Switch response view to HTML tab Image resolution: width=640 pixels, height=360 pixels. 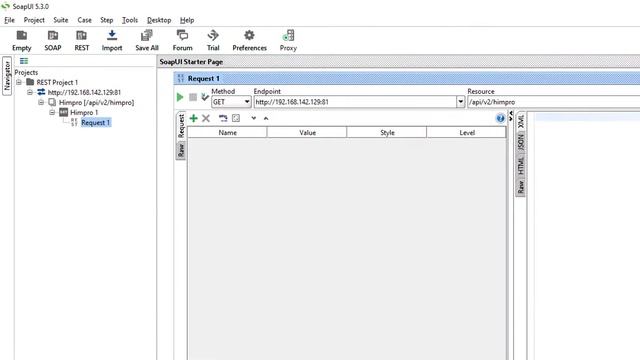point(520,165)
